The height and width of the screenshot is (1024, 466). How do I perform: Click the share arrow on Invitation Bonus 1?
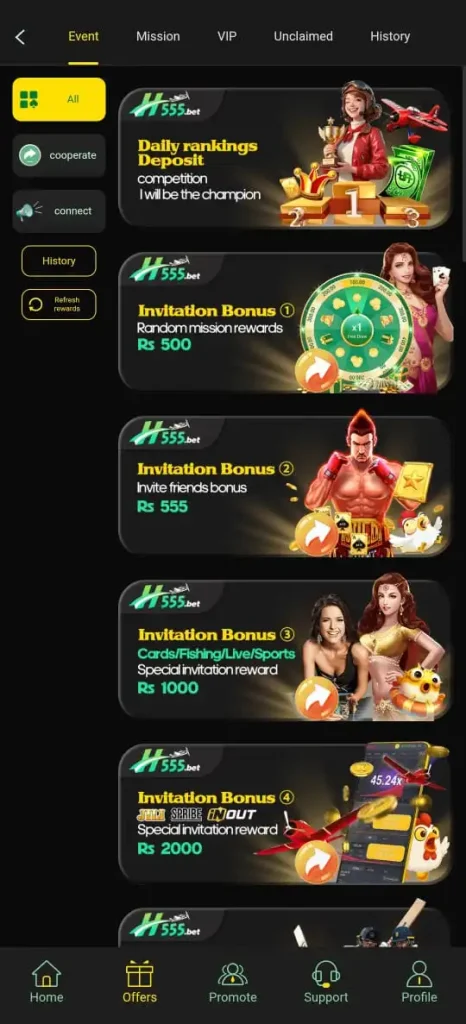coord(316,370)
